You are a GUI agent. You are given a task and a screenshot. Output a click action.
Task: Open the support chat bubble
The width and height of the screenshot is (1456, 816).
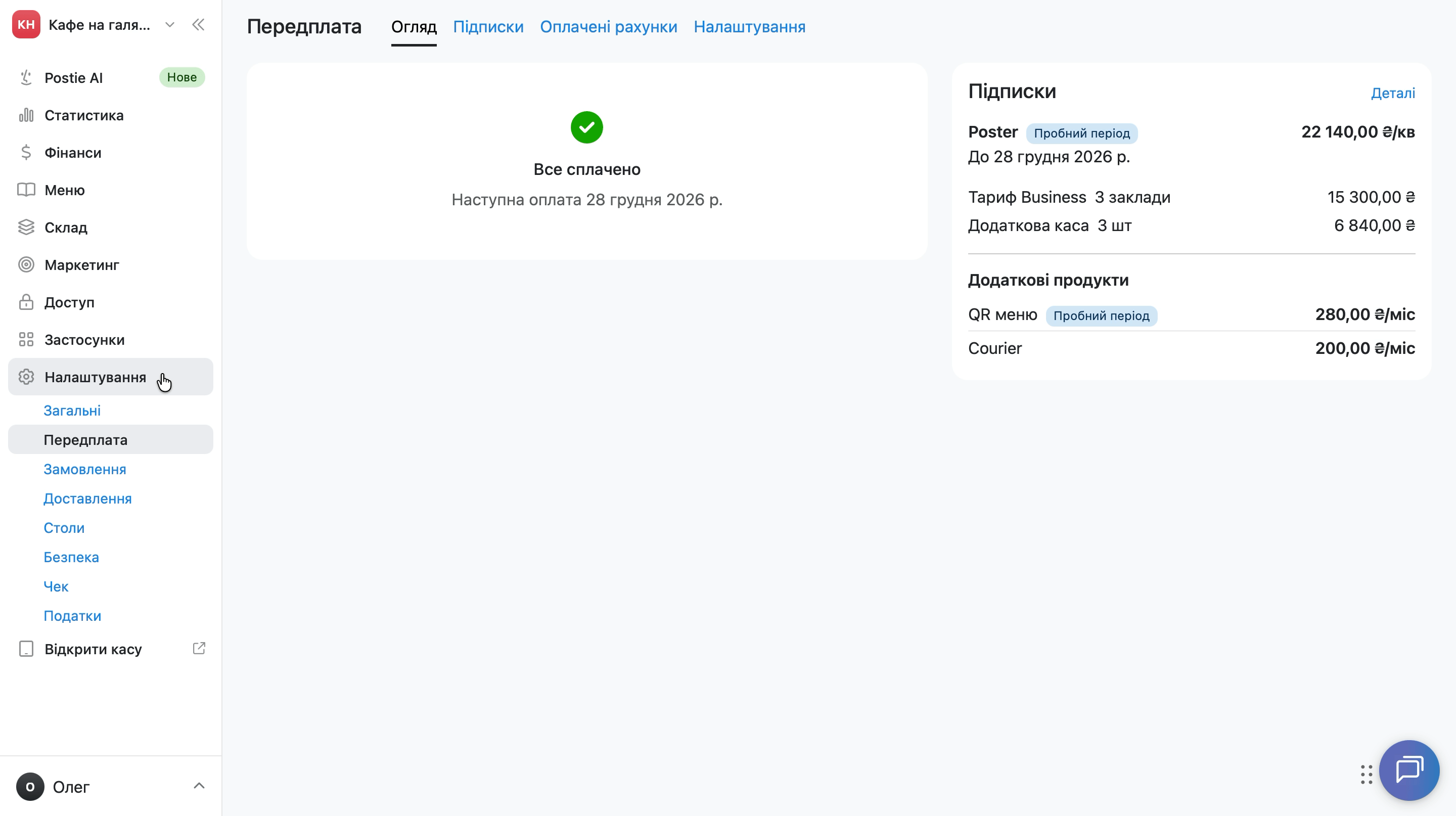click(x=1409, y=770)
